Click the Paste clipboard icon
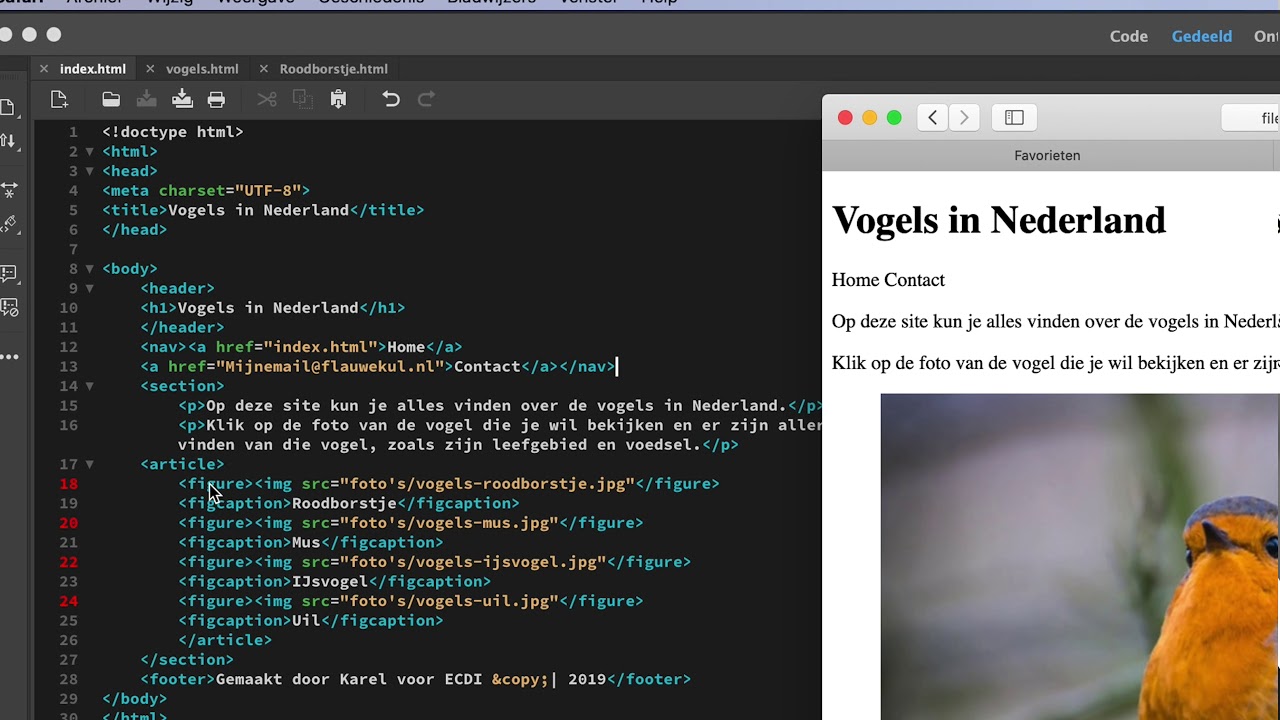The height and width of the screenshot is (720, 1280). 338,99
